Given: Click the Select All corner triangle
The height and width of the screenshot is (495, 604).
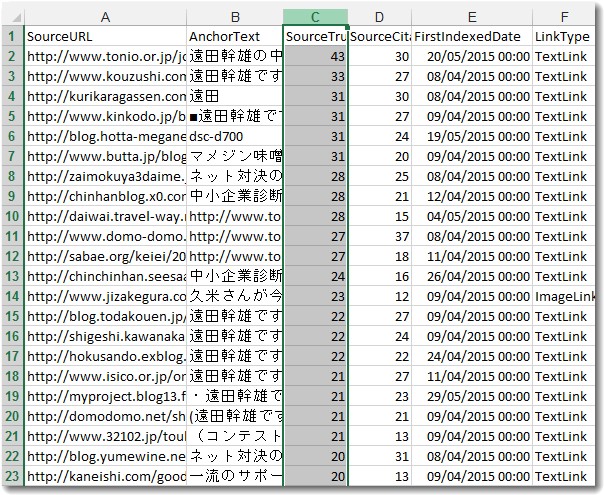Looking at the screenshot, I should coord(12,17).
